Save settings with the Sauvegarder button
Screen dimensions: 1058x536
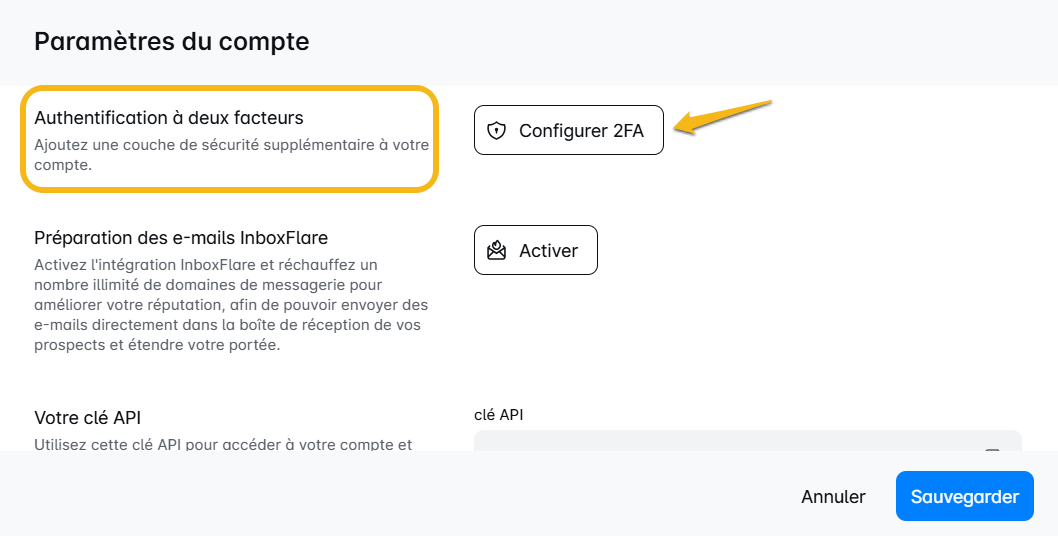pyautogui.click(x=964, y=497)
